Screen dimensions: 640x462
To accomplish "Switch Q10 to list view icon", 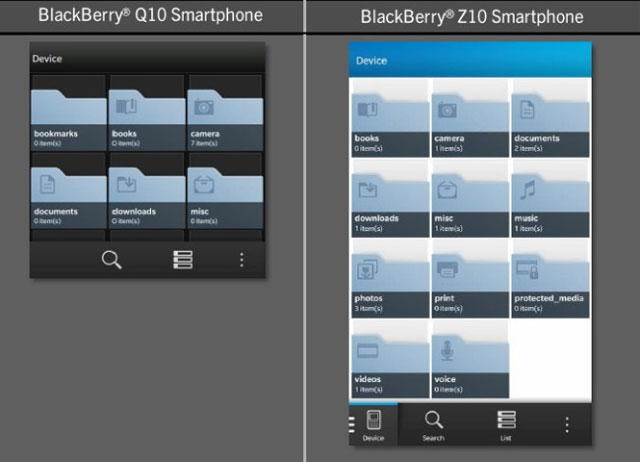I will [182, 260].
